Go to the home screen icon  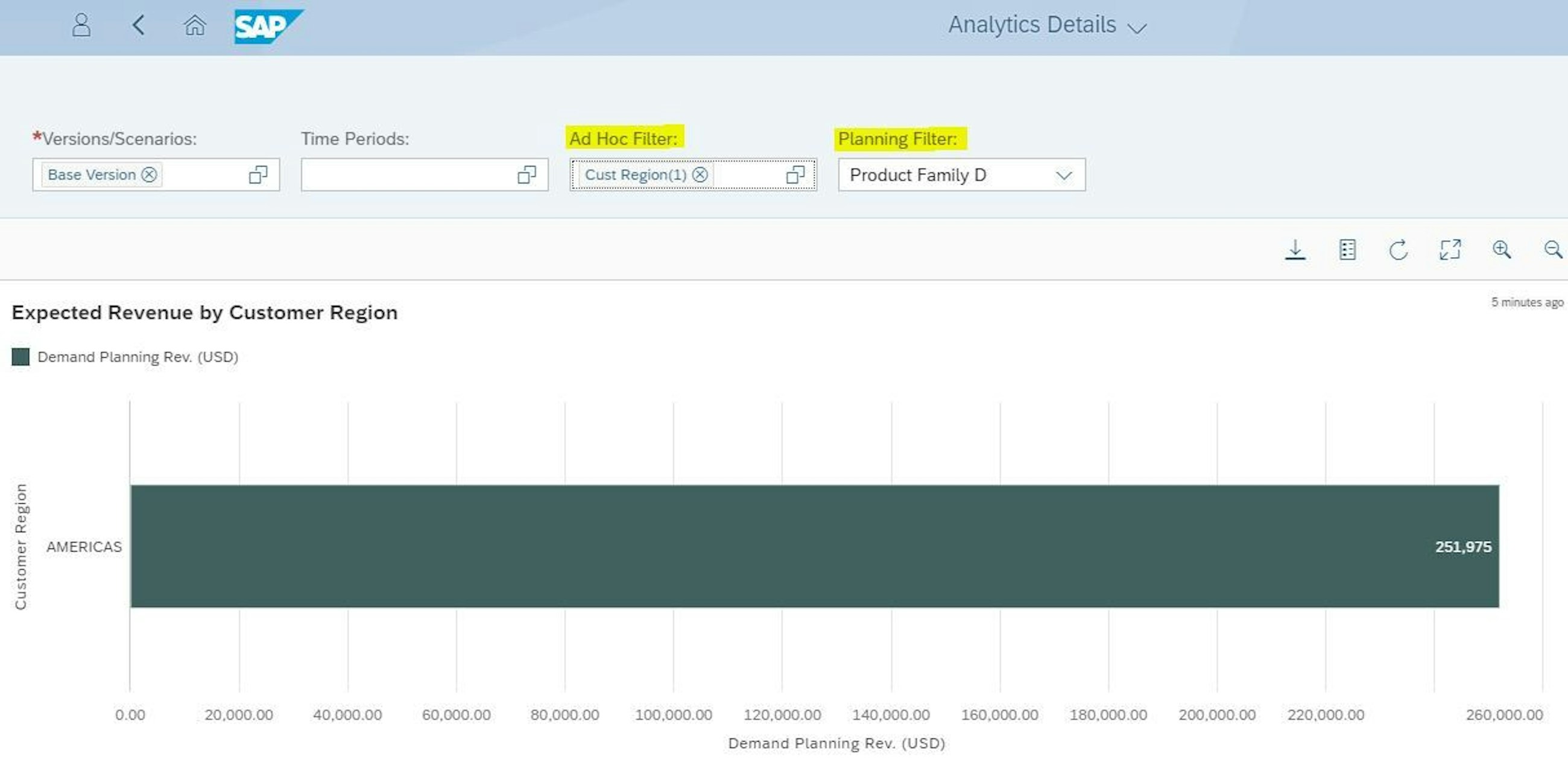pyautogui.click(x=194, y=25)
